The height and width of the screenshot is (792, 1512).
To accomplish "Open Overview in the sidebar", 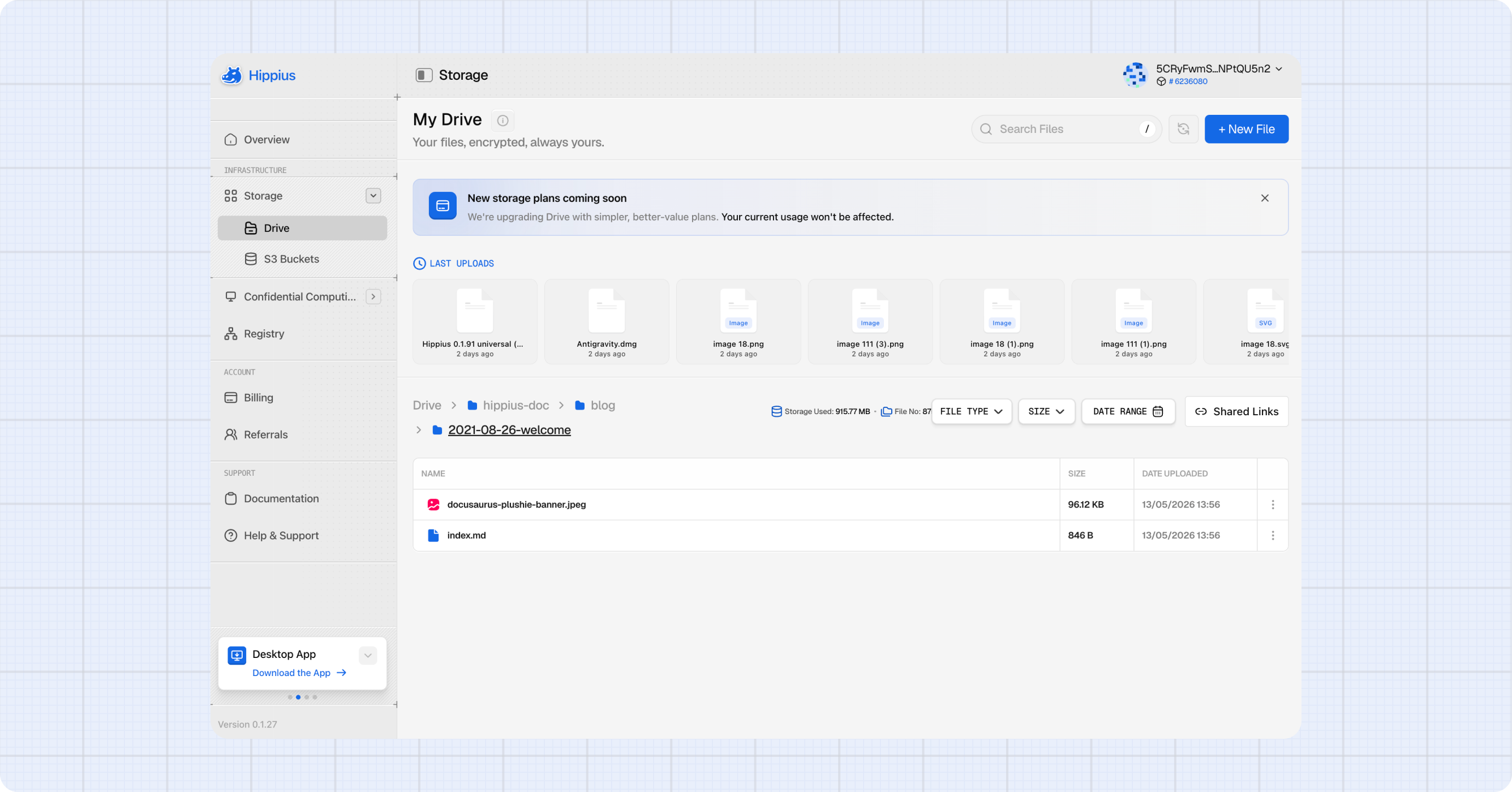I will coord(303,140).
